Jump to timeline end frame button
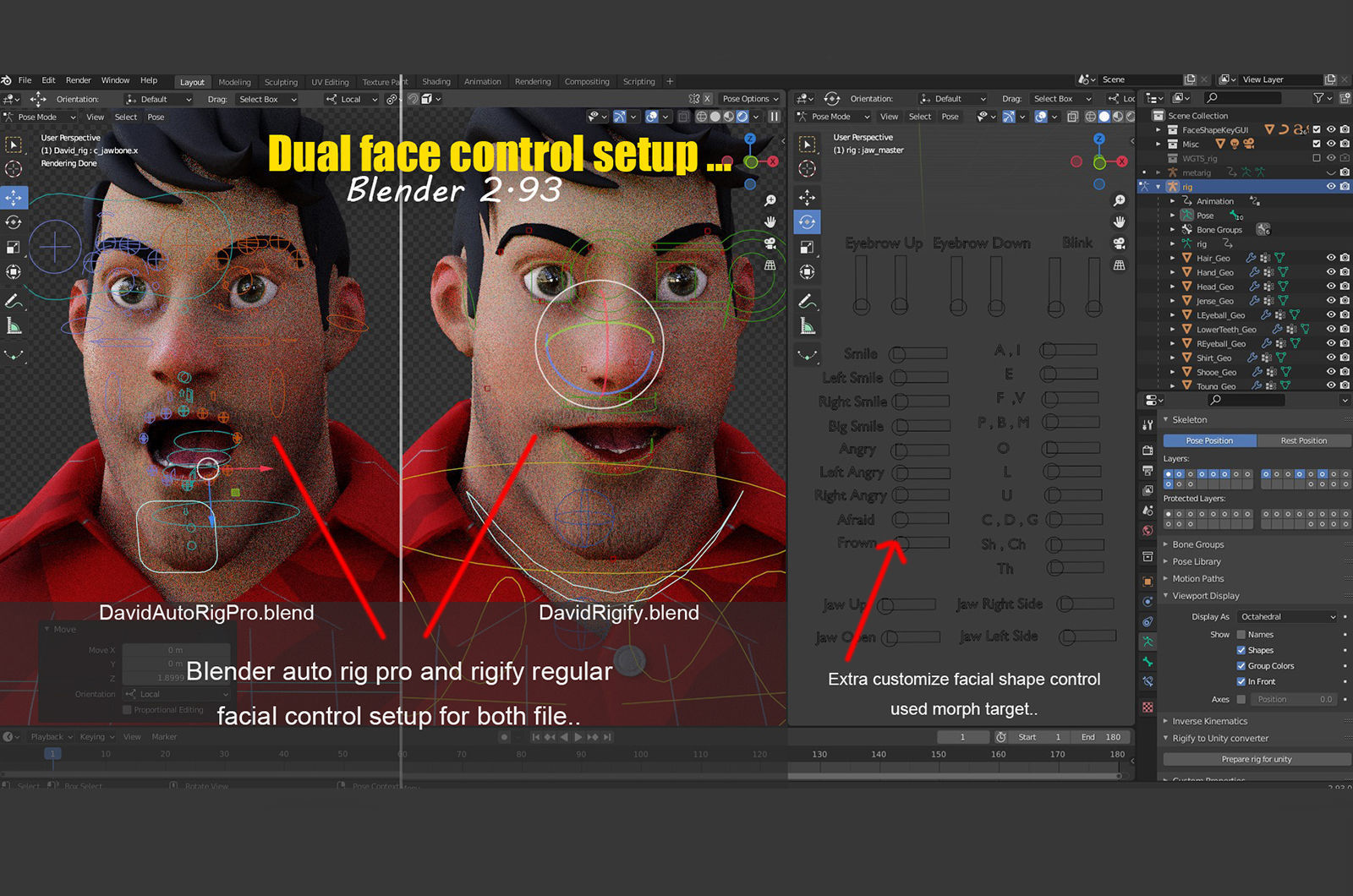The image size is (1353, 896). tap(607, 737)
